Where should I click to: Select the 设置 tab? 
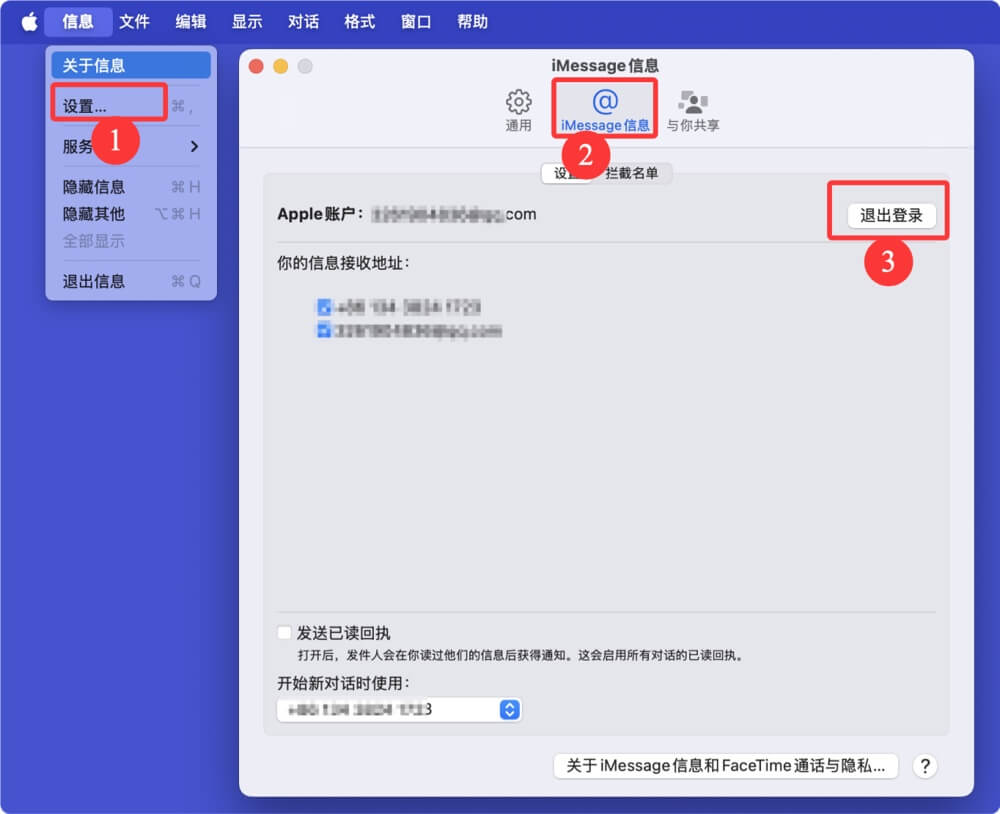click(x=568, y=173)
